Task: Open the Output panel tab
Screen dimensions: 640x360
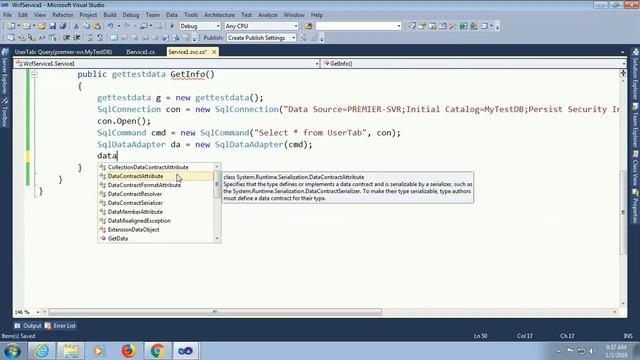Action: pyautogui.click(x=28, y=326)
